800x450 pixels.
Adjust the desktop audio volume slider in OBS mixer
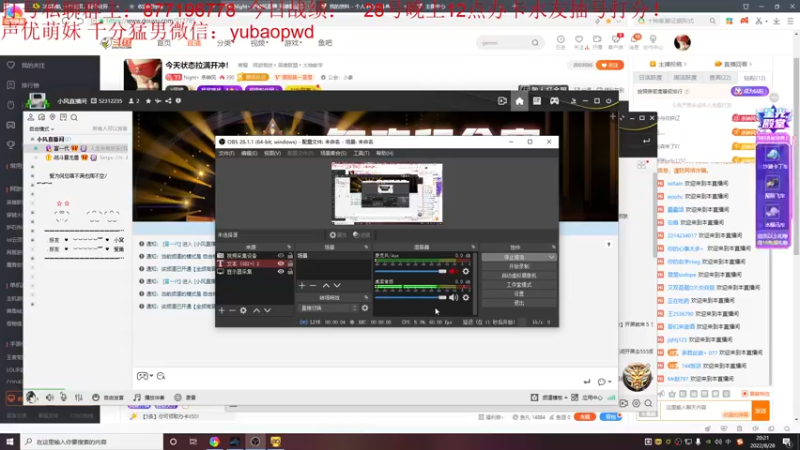(411, 297)
